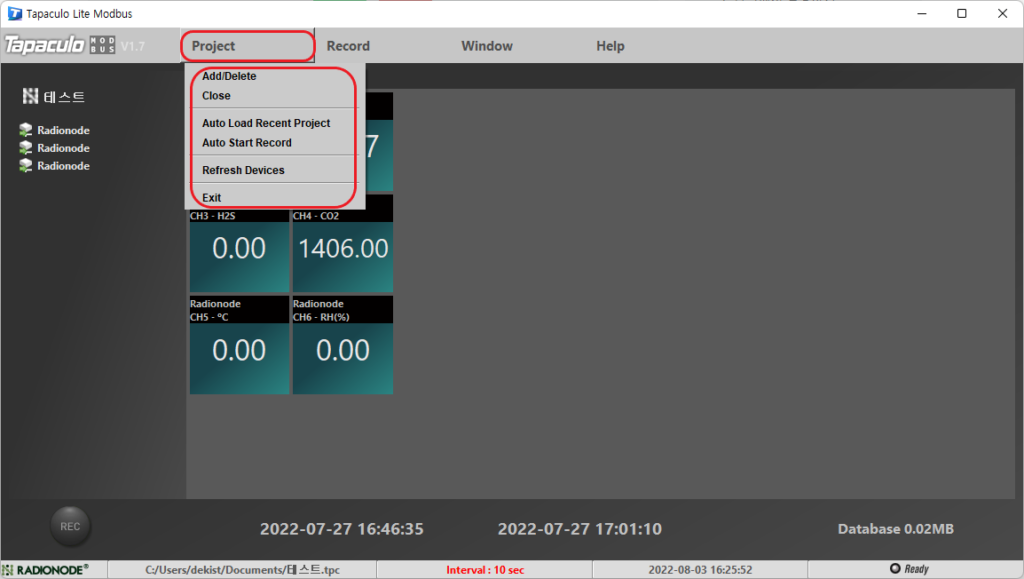Click the Ready status indicator
This screenshot has width=1024, height=579.
[909, 569]
